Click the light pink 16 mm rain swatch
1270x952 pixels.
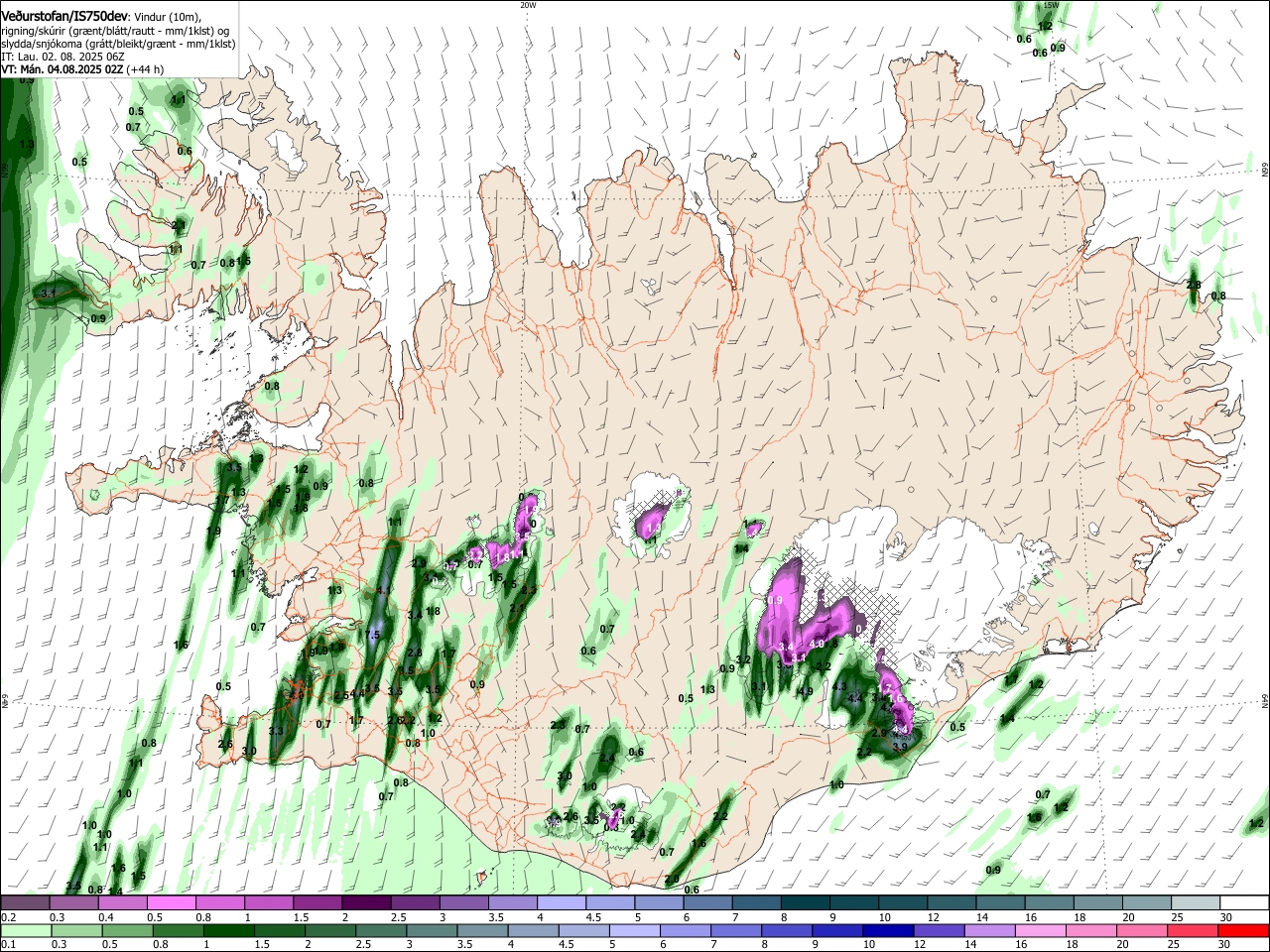pos(1041,931)
